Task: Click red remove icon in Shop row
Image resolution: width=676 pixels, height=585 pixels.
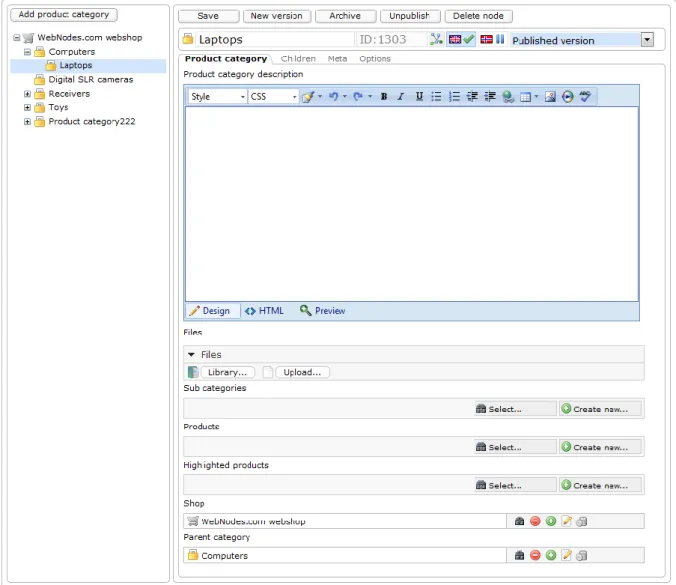Action: click(x=535, y=521)
